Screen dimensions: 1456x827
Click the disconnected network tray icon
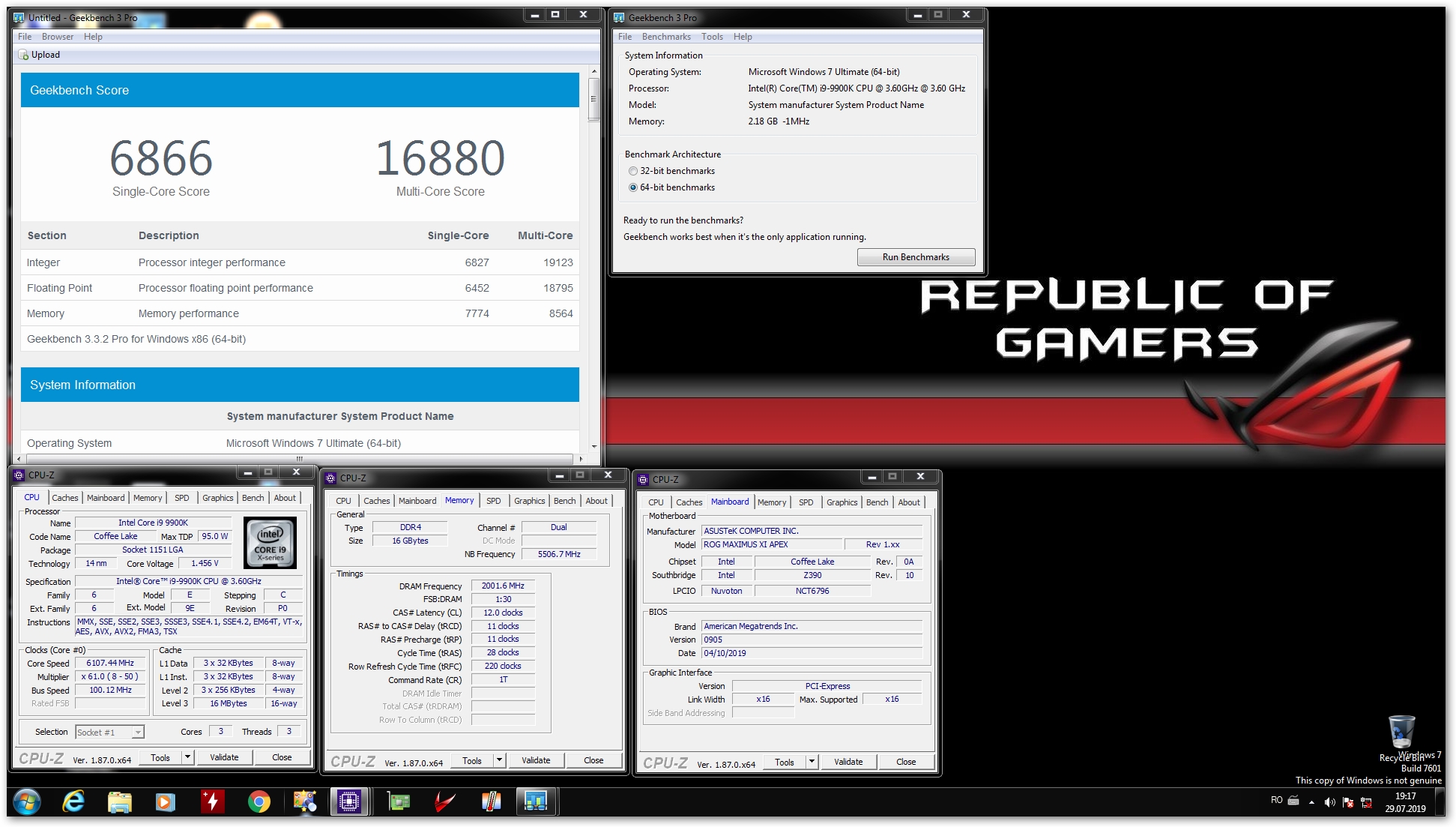pos(1366,802)
